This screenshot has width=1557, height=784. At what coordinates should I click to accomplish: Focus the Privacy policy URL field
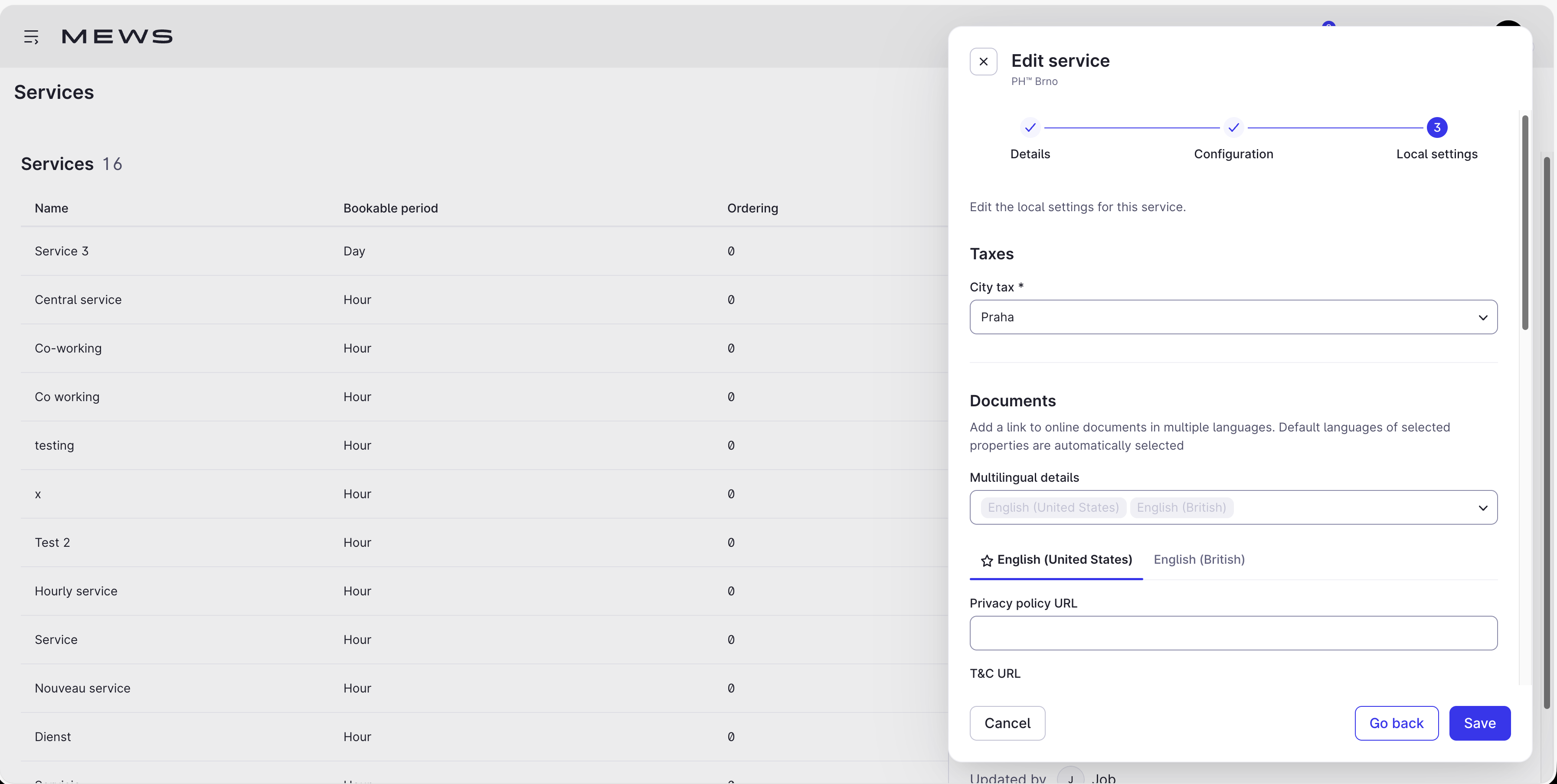pyautogui.click(x=1233, y=633)
